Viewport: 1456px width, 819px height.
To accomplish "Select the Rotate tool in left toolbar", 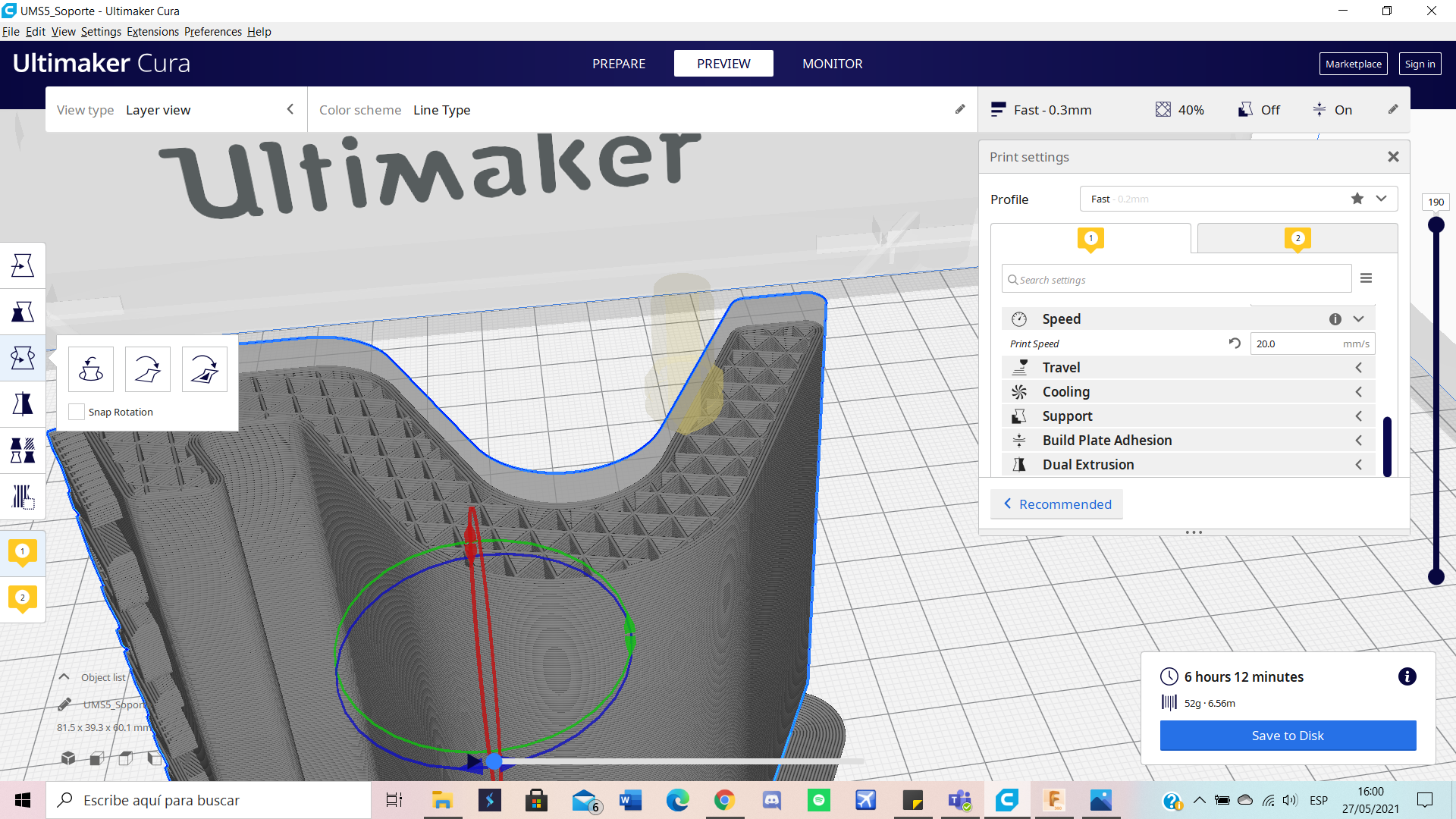I will coord(23,358).
